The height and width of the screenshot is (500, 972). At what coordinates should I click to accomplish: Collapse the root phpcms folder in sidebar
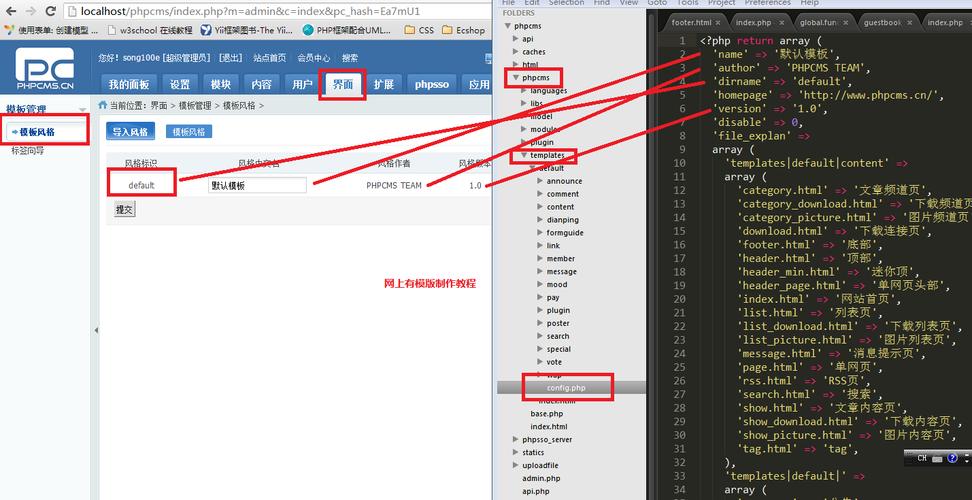508,26
